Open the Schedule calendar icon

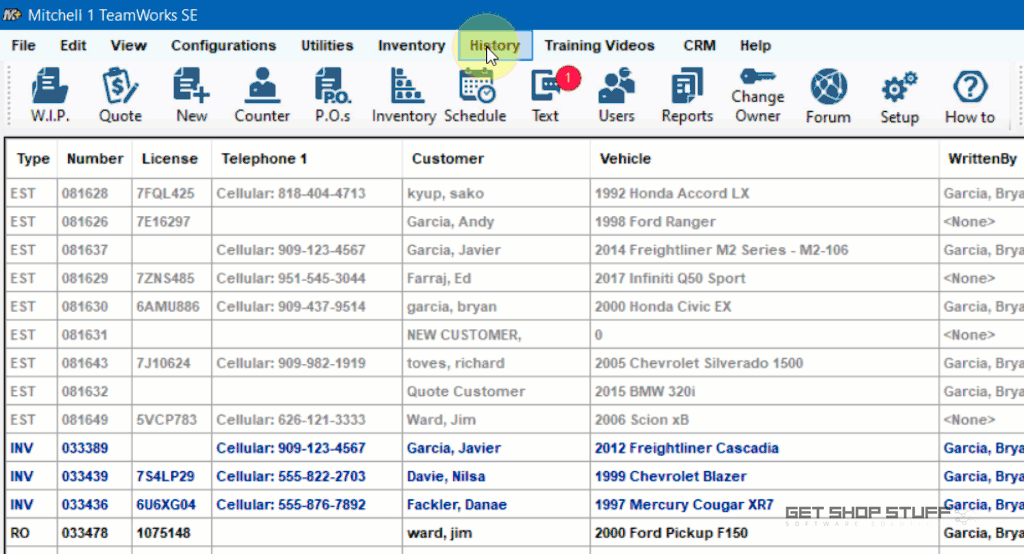click(475, 96)
